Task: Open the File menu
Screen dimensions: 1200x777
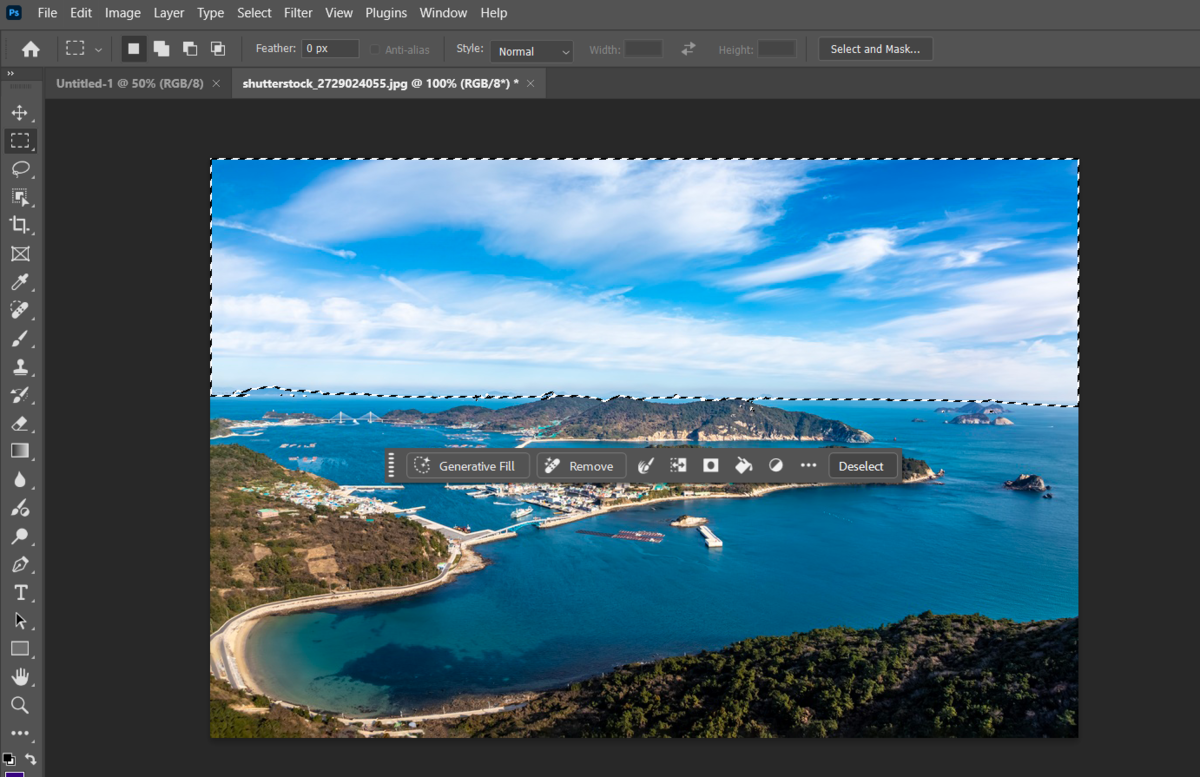Action: [47, 13]
